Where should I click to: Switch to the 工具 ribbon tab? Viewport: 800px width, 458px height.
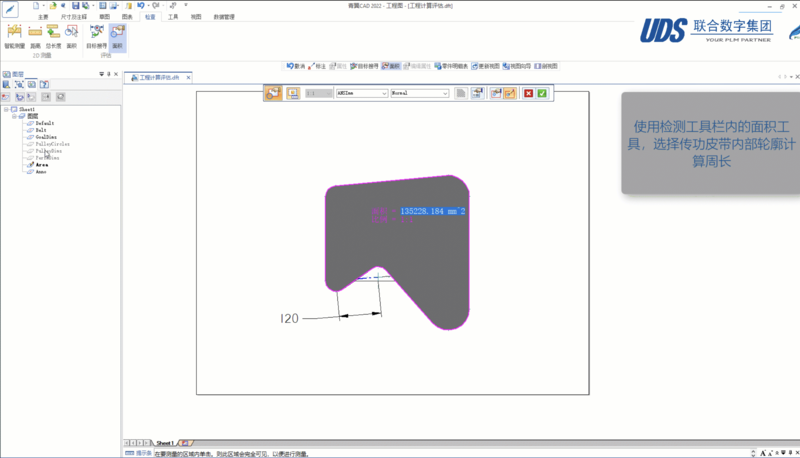point(173,17)
